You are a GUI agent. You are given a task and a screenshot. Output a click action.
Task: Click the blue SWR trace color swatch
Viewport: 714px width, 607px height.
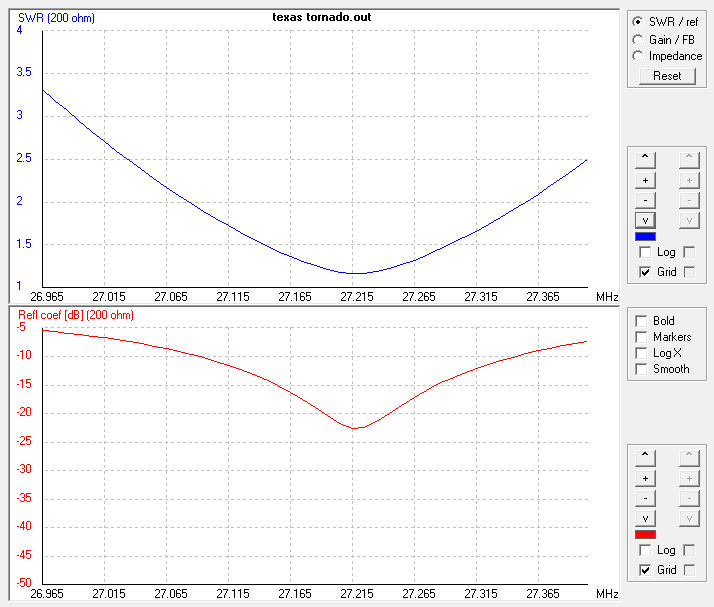[x=645, y=237]
